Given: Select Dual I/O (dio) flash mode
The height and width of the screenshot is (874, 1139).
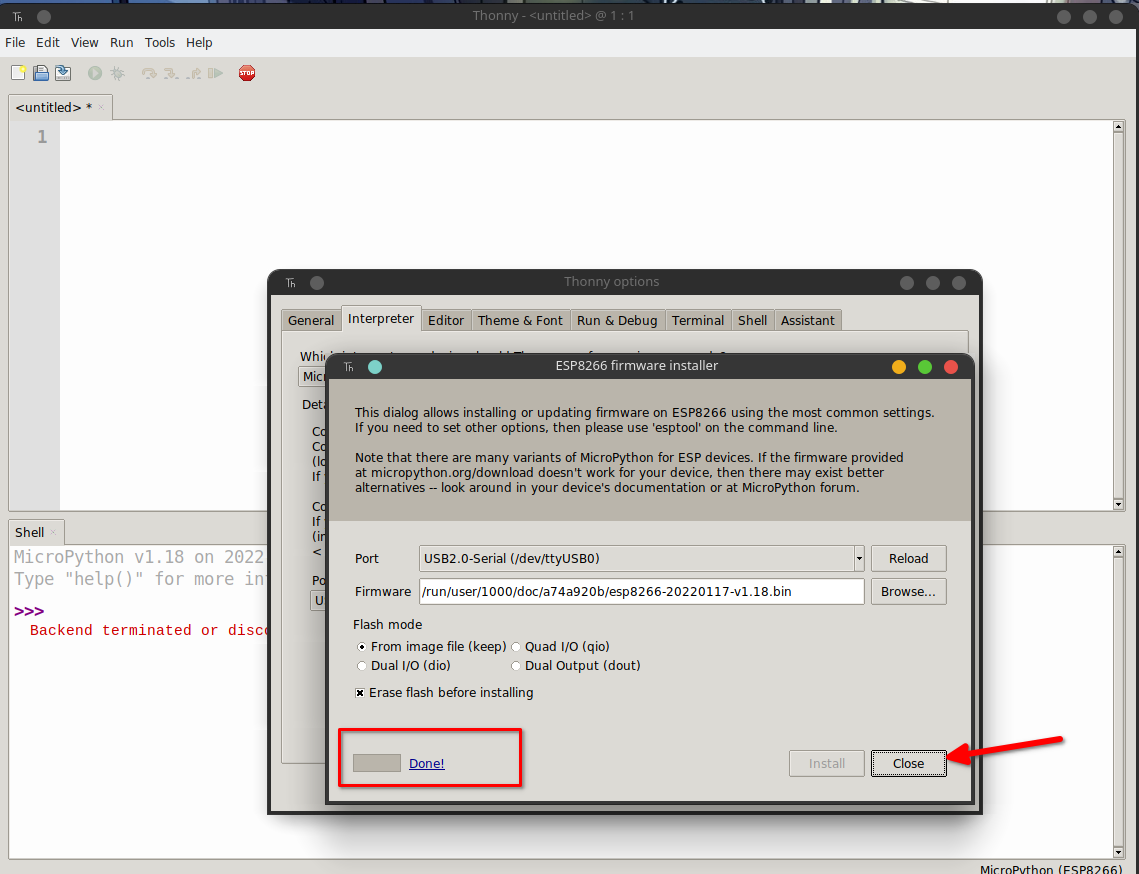Looking at the screenshot, I should (361, 665).
